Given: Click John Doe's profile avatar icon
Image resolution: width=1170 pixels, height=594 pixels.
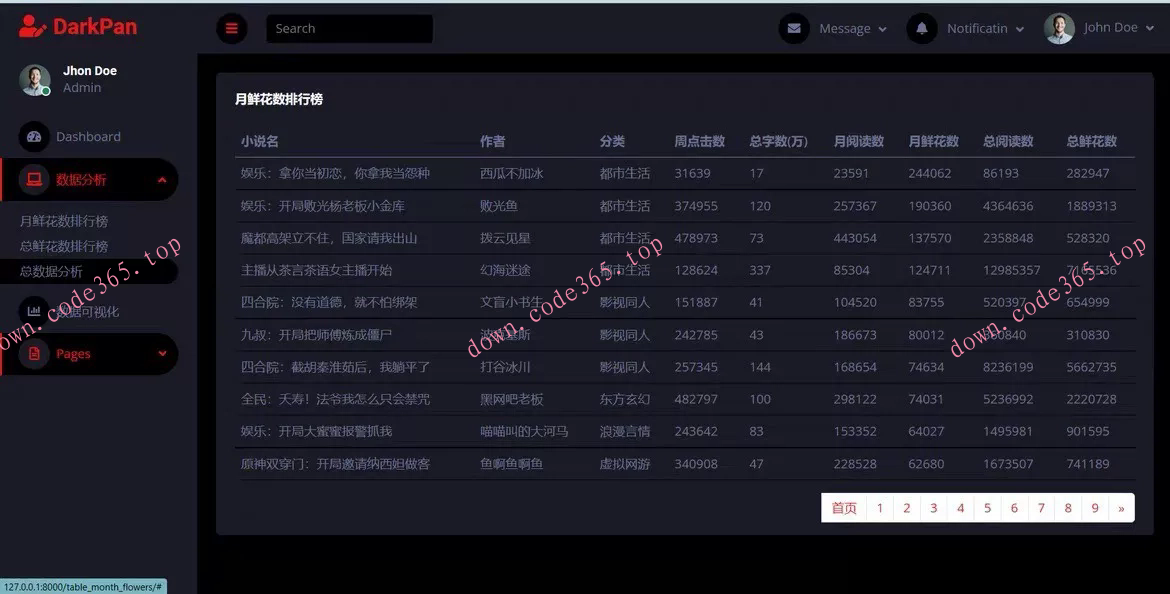Looking at the screenshot, I should (x=1059, y=28).
